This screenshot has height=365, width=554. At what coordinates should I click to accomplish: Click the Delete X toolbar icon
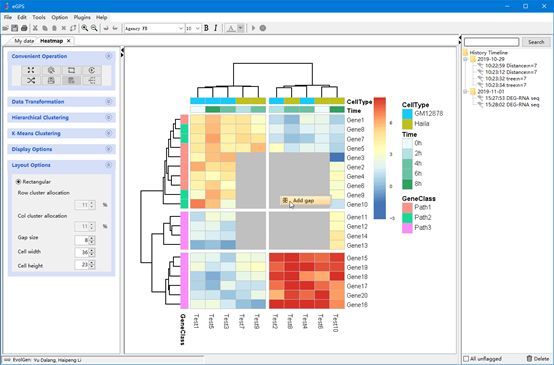[64, 28]
